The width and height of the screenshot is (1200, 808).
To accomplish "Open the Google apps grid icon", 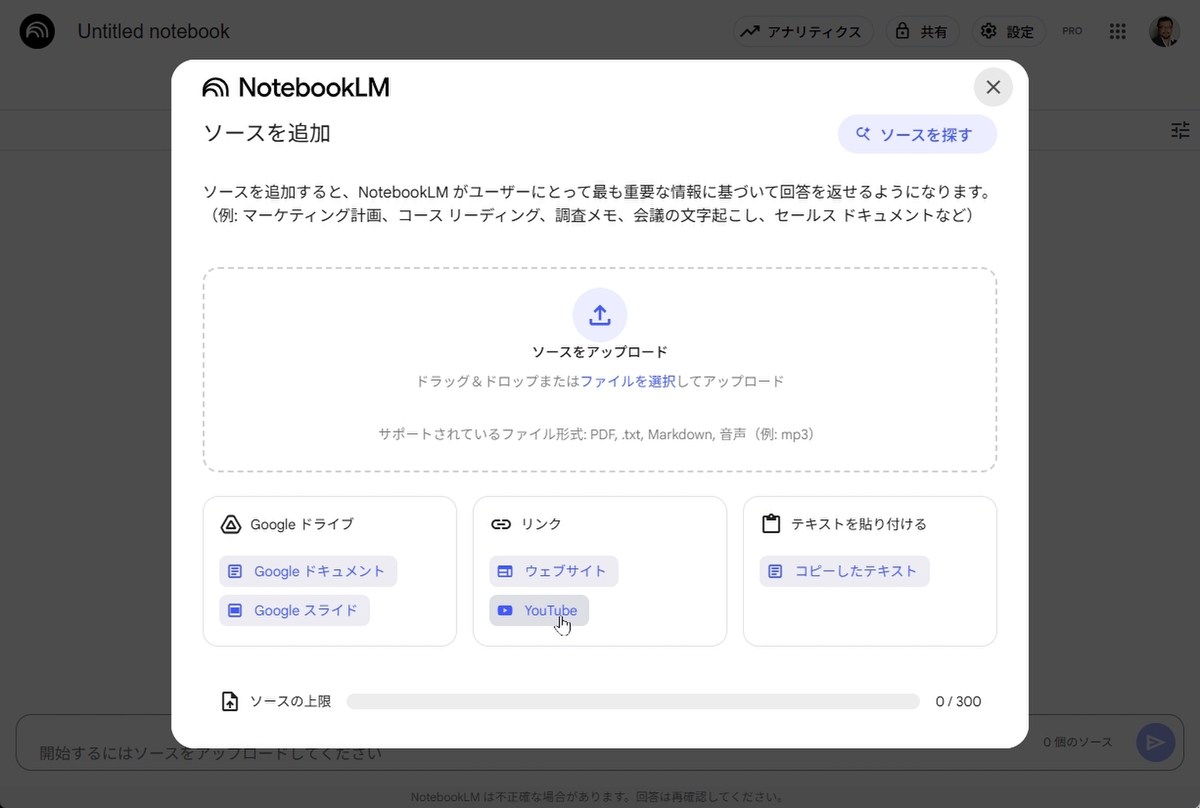I will pos(1118,31).
